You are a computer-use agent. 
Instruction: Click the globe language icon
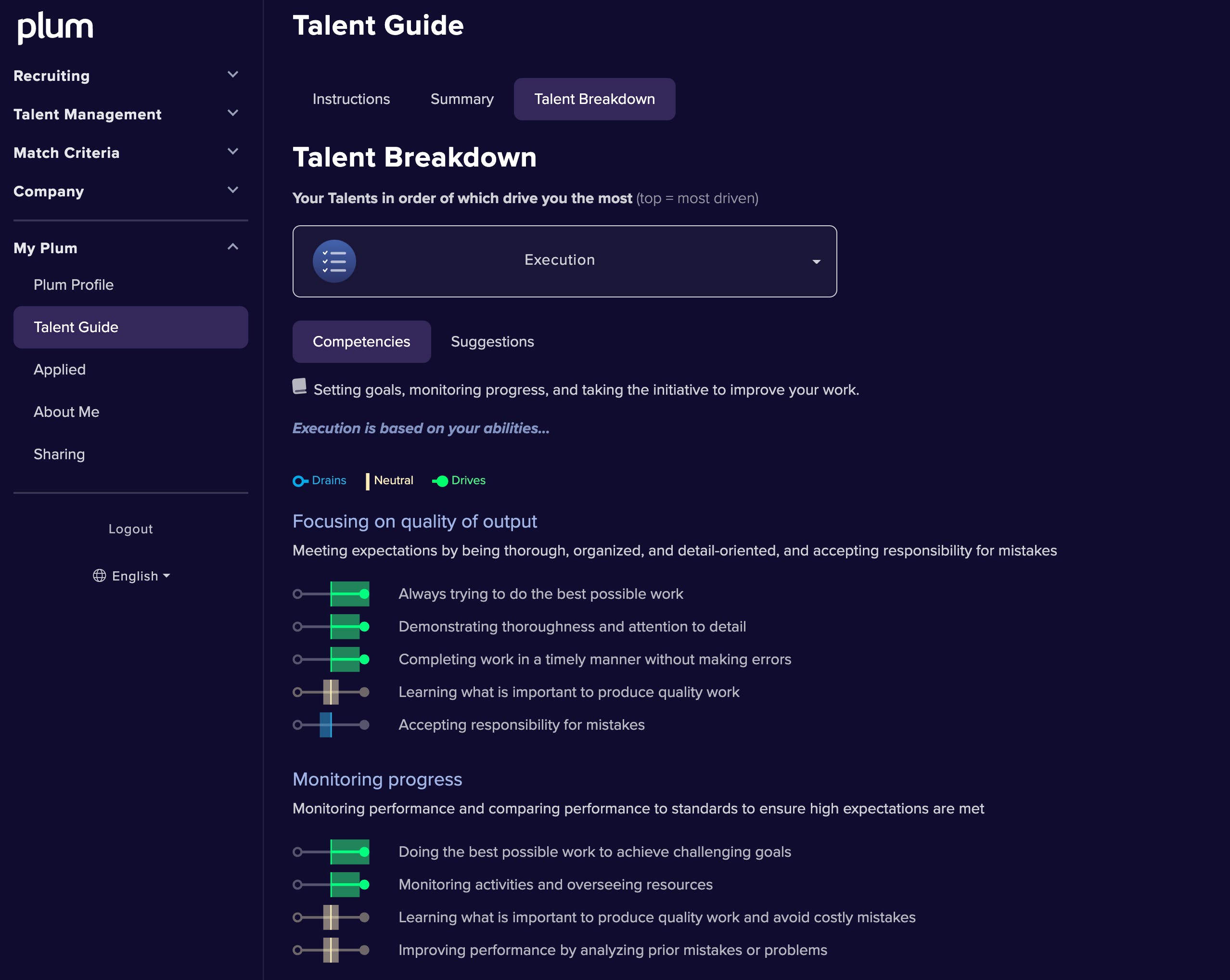click(99, 575)
